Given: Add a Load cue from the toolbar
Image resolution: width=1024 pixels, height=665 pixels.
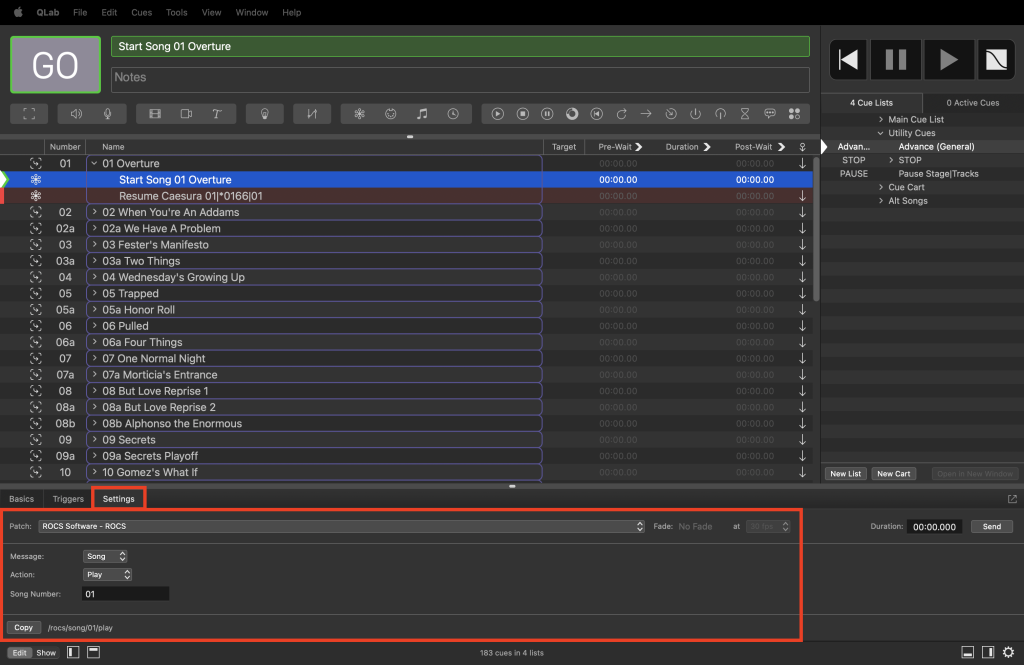Looking at the screenshot, I should (572, 114).
